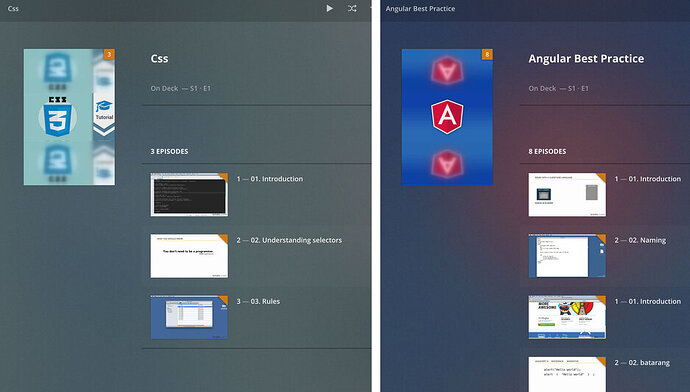Screen dimensions: 690x392
Task: Open Css episode 03. Rules thumbnail
Action: click(x=189, y=317)
